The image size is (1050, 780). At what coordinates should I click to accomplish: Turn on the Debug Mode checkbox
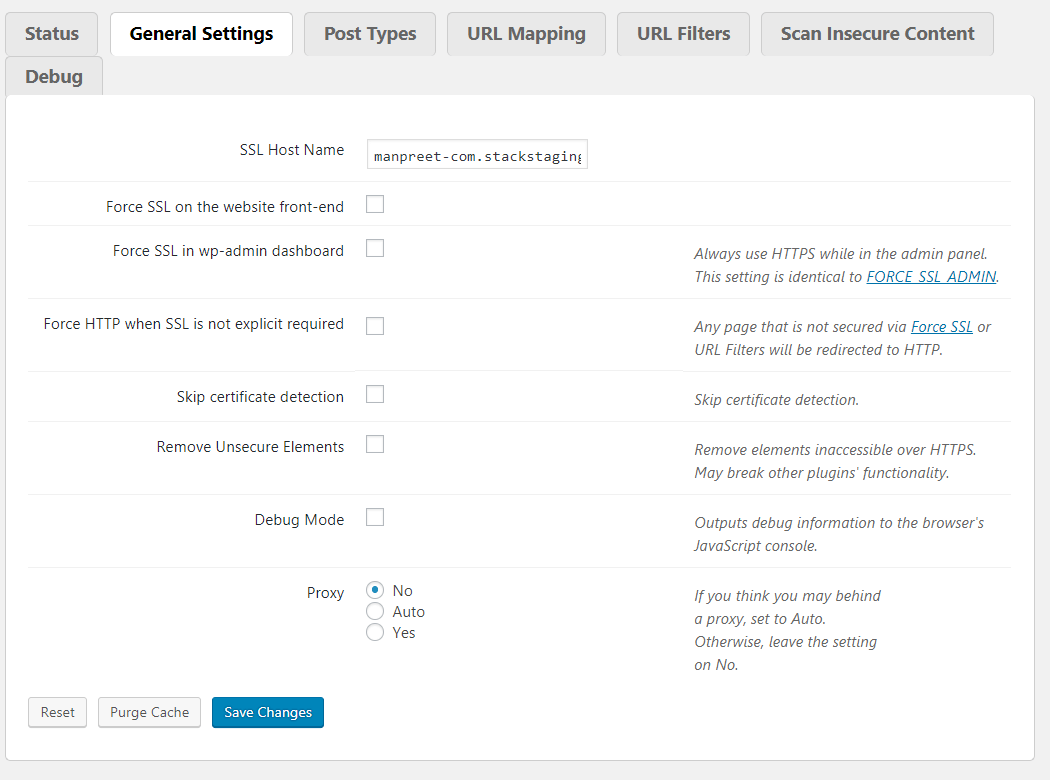pos(375,518)
